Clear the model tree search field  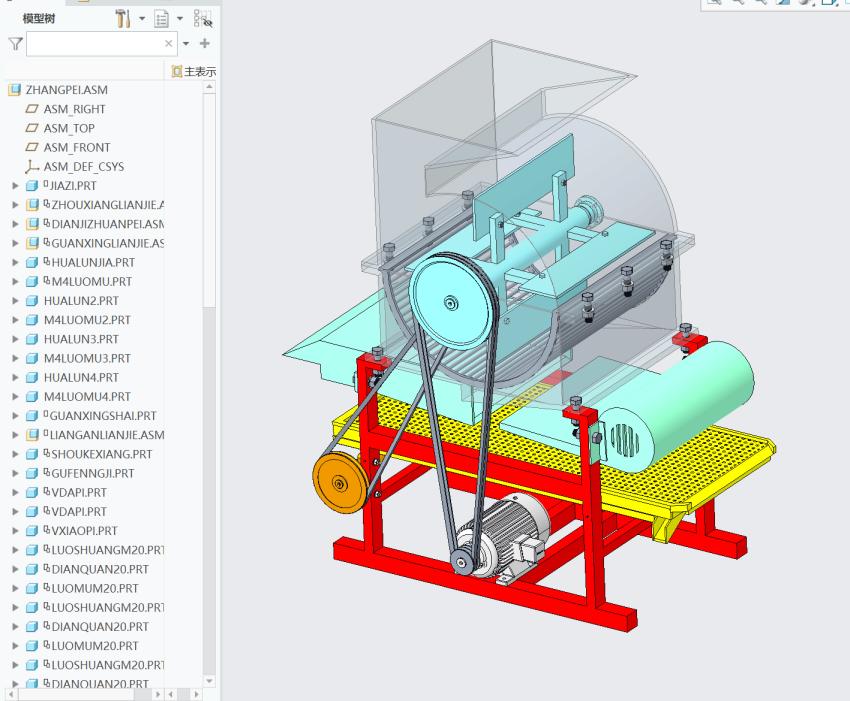[x=168, y=44]
